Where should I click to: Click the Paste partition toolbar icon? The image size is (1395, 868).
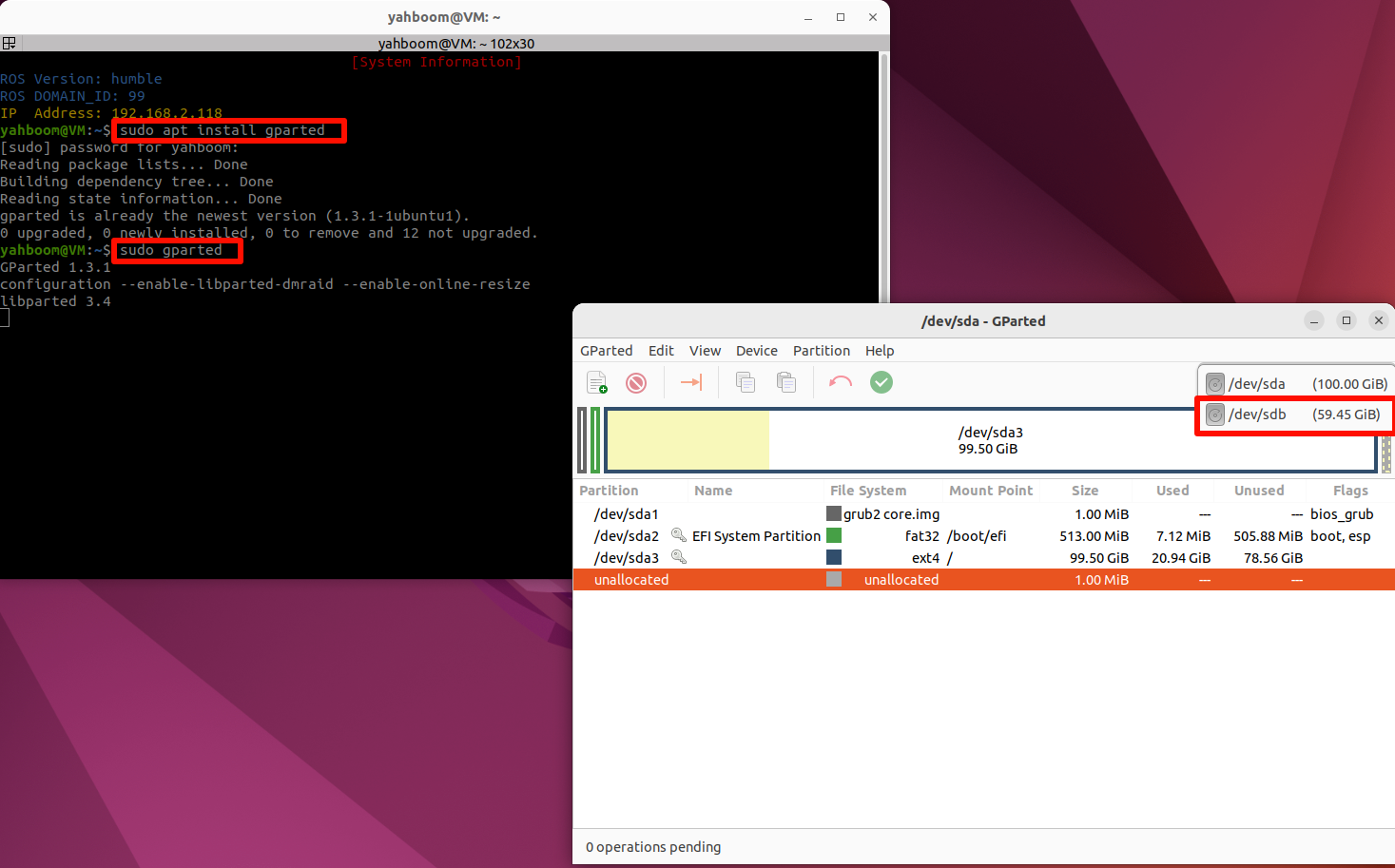click(786, 382)
